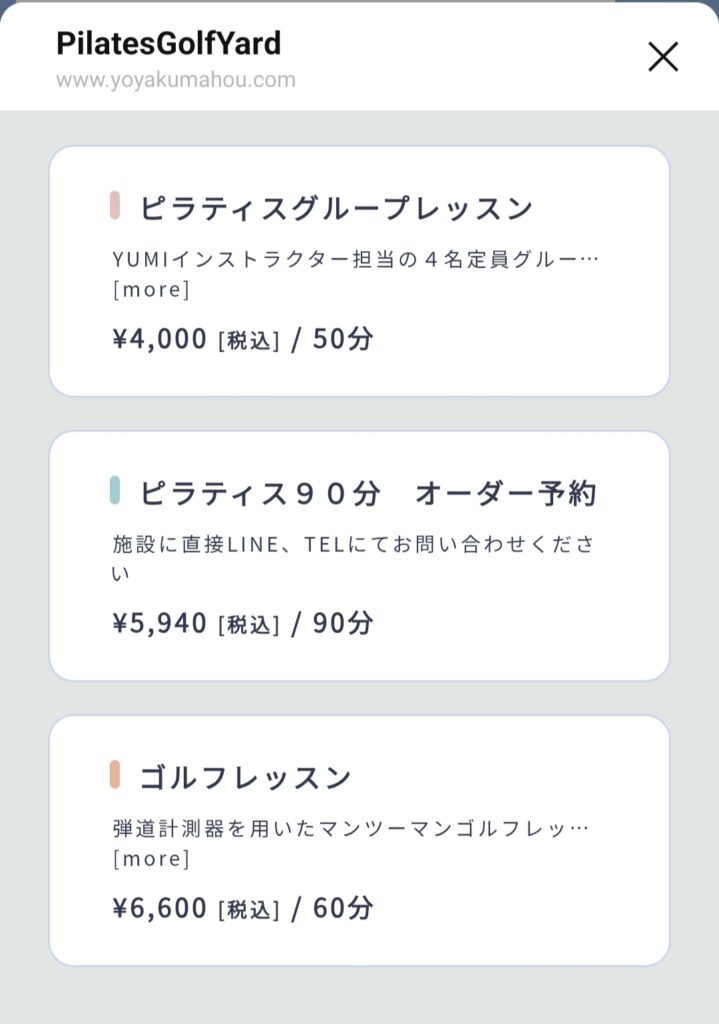Click the [税込] label on the ¥5,940 price

pyautogui.click(x=249, y=626)
